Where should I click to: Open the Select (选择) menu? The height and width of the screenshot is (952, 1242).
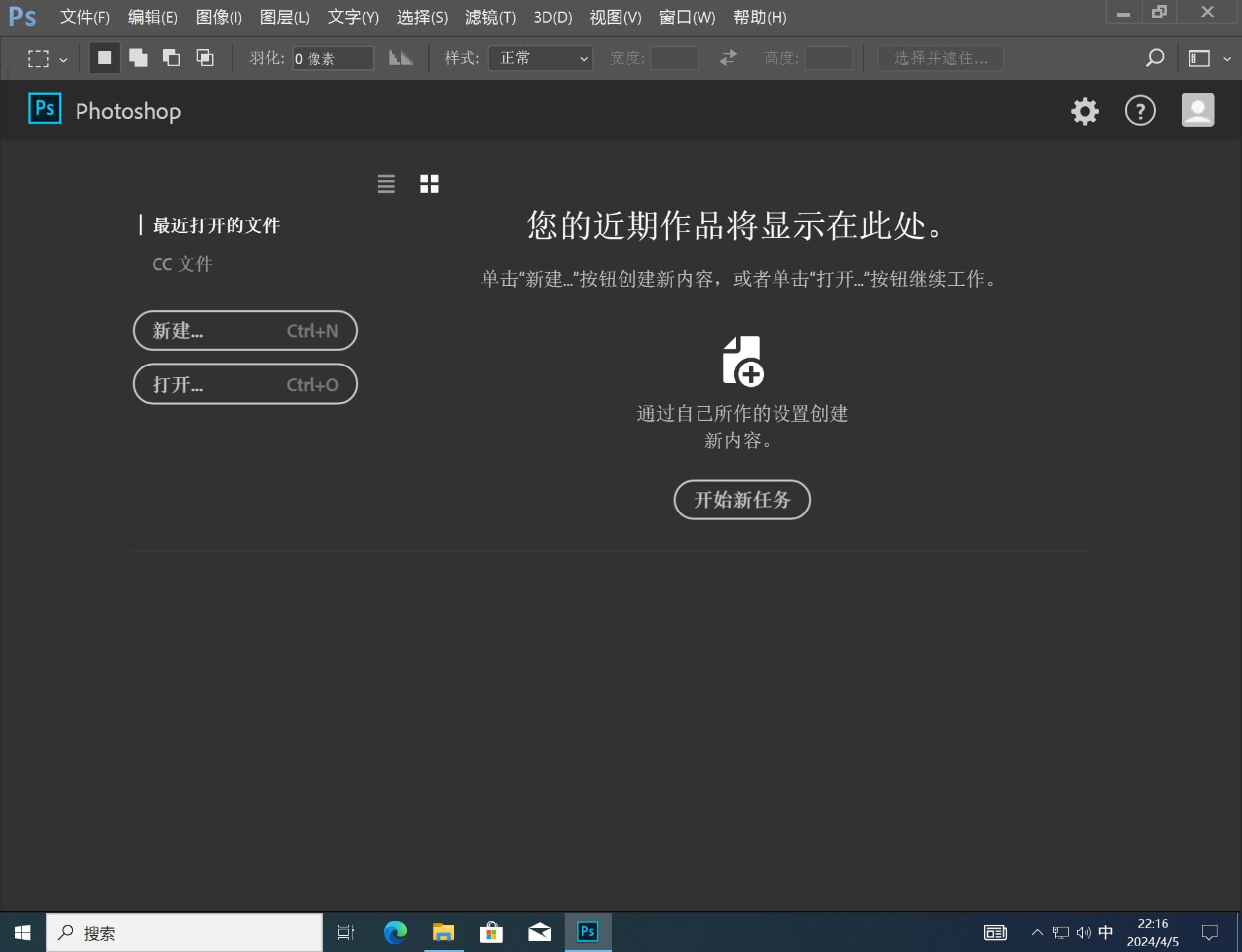click(x=422, y=17)
